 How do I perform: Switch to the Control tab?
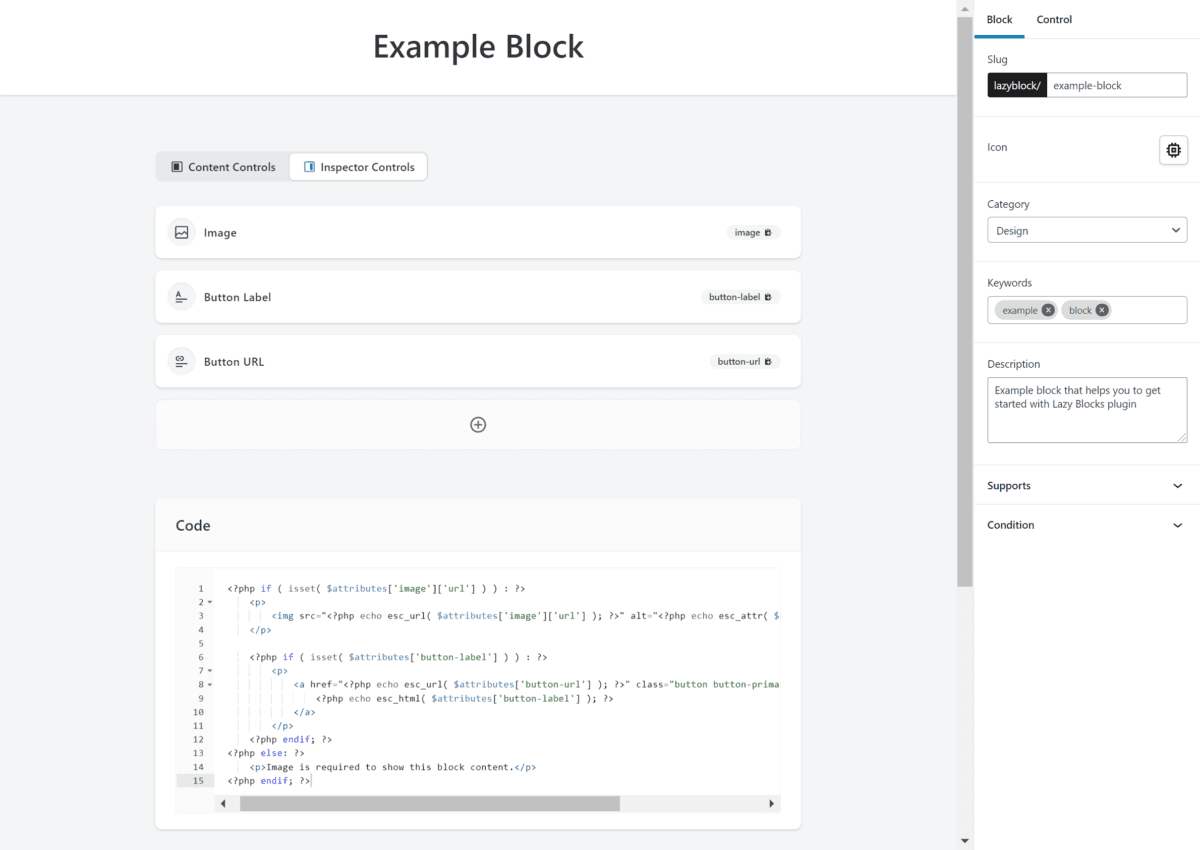1054,20
